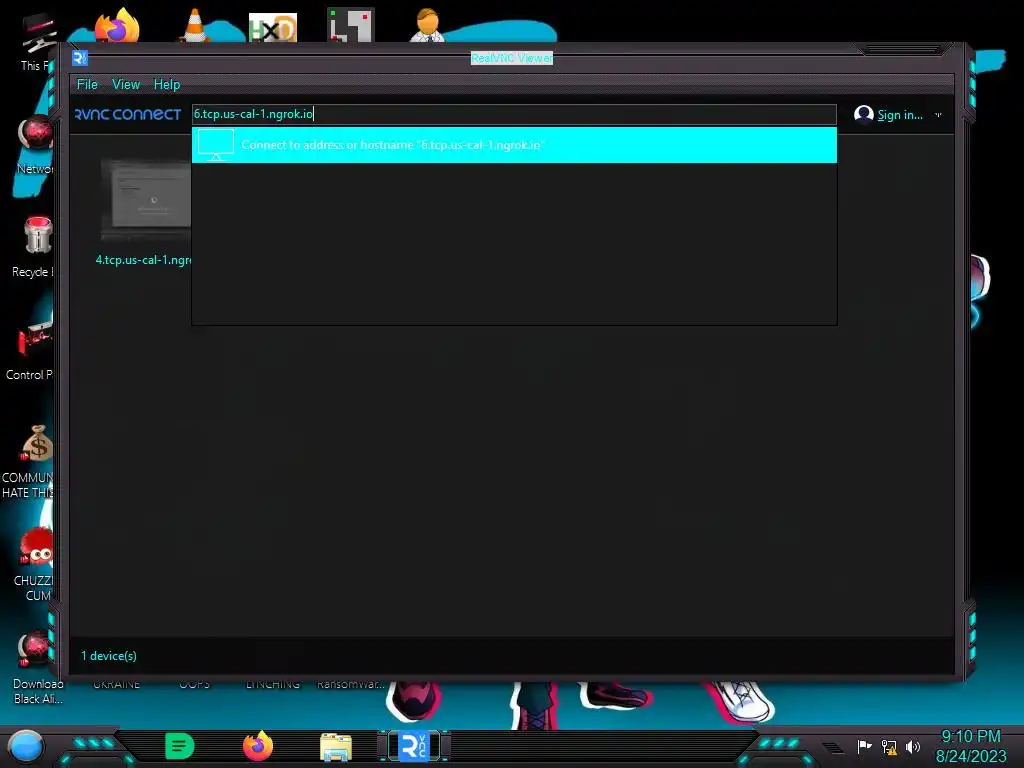Click the RVNC Connect logo
Image resolution: width=1024 pixels, height=768 pixels.
[x=128, y=114]
